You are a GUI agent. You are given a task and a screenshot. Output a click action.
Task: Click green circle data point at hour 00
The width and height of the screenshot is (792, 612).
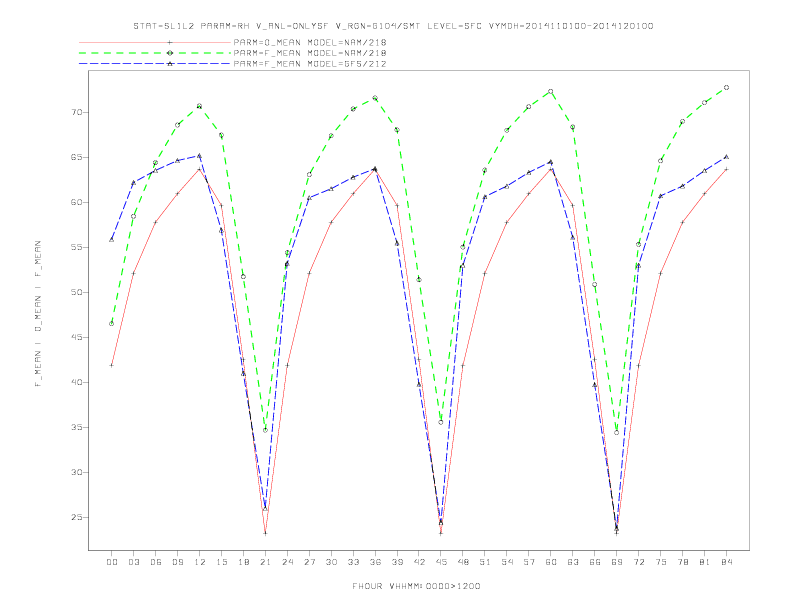pyautogui.click(x=112, y=323)
